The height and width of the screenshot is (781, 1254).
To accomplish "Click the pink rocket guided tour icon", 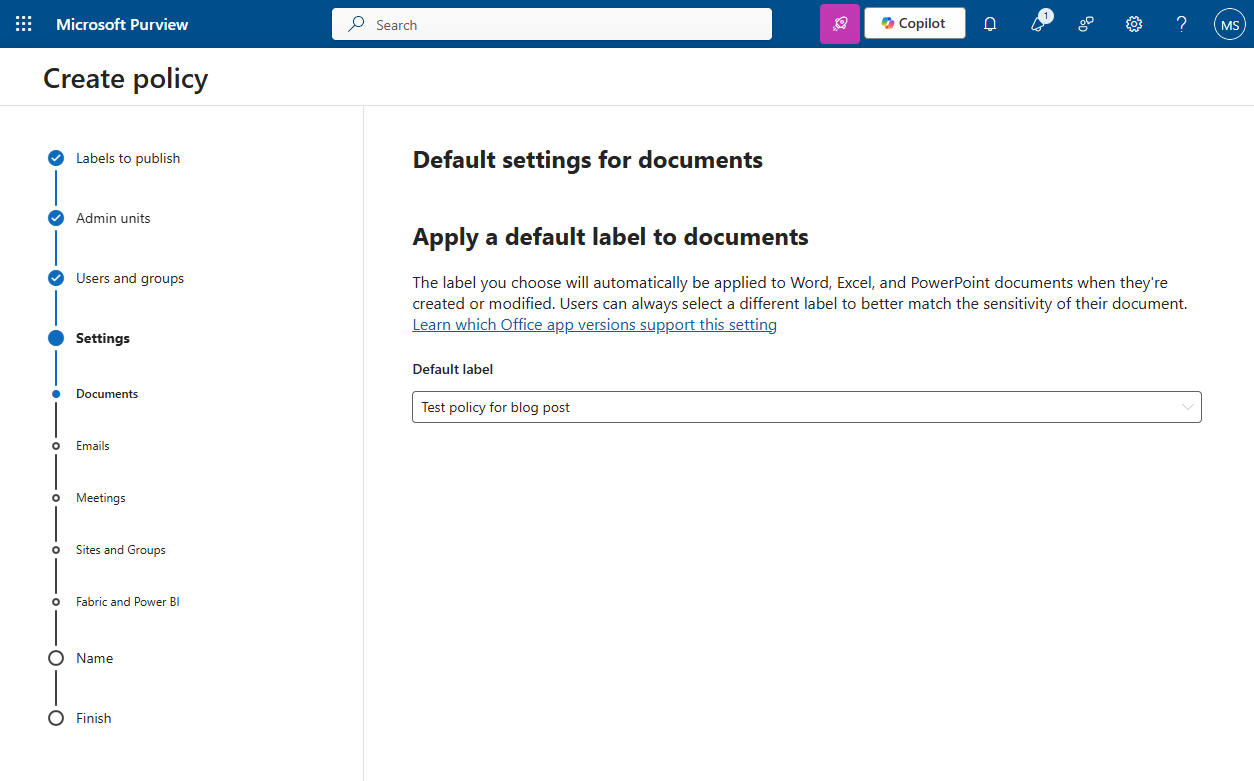I will pyautogui.click(x=839, y=23).
